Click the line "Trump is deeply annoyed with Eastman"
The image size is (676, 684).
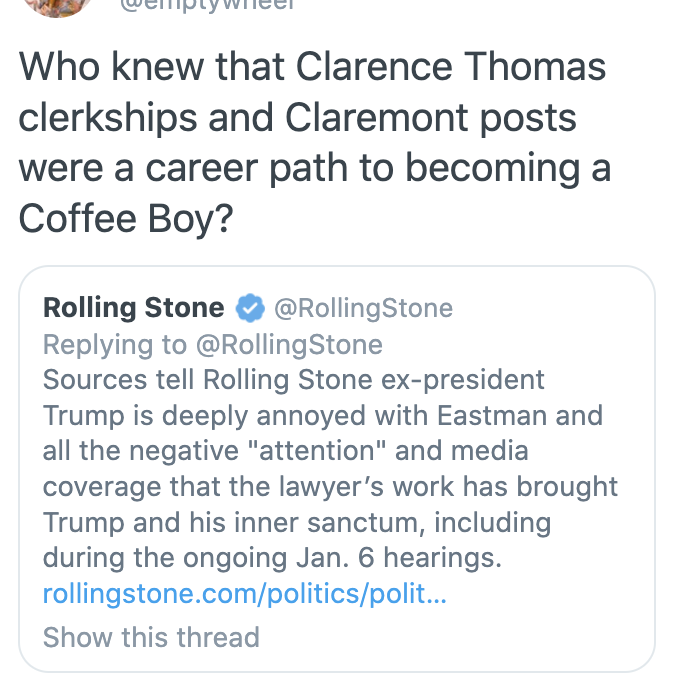323,416
